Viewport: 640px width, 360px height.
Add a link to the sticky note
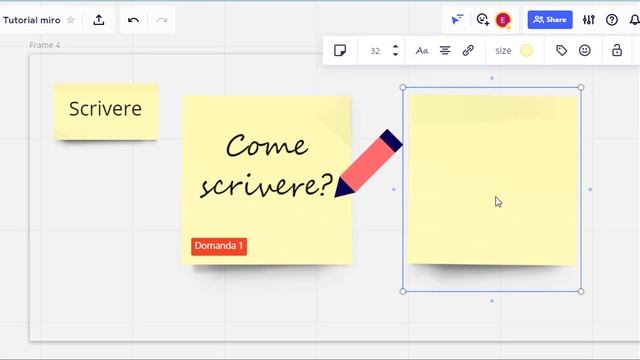tap(468, 51)
